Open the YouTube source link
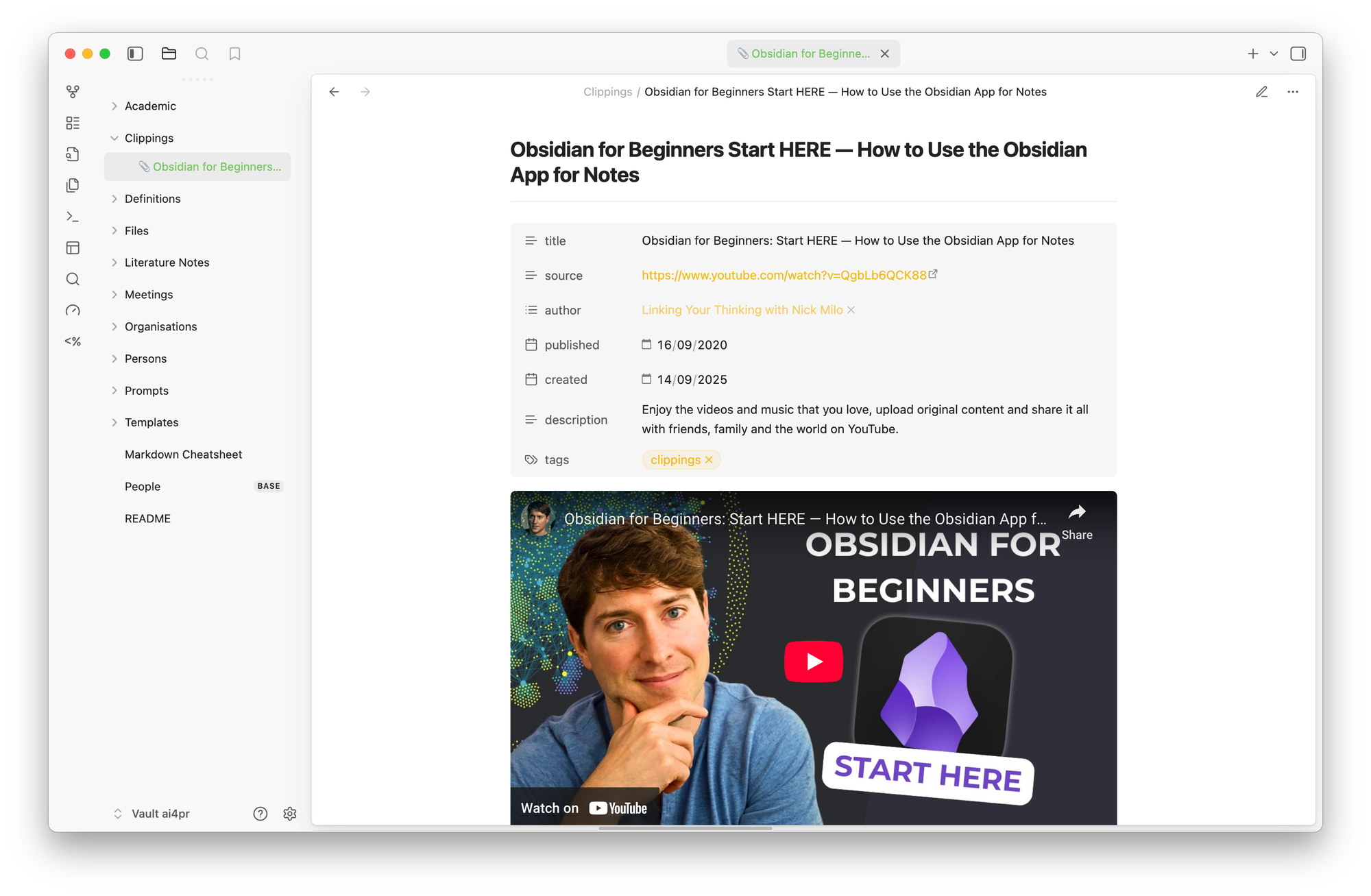This screenshot has height=896, width=1371. click(784, 275)
